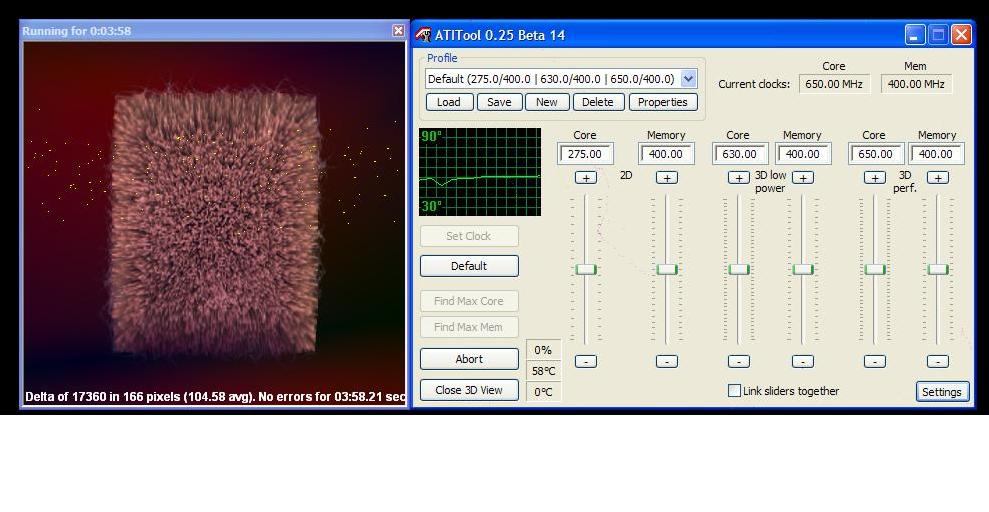Click the fuzzy cube 3D render
This screenshot has height=512, width=989.
(214, 222)
